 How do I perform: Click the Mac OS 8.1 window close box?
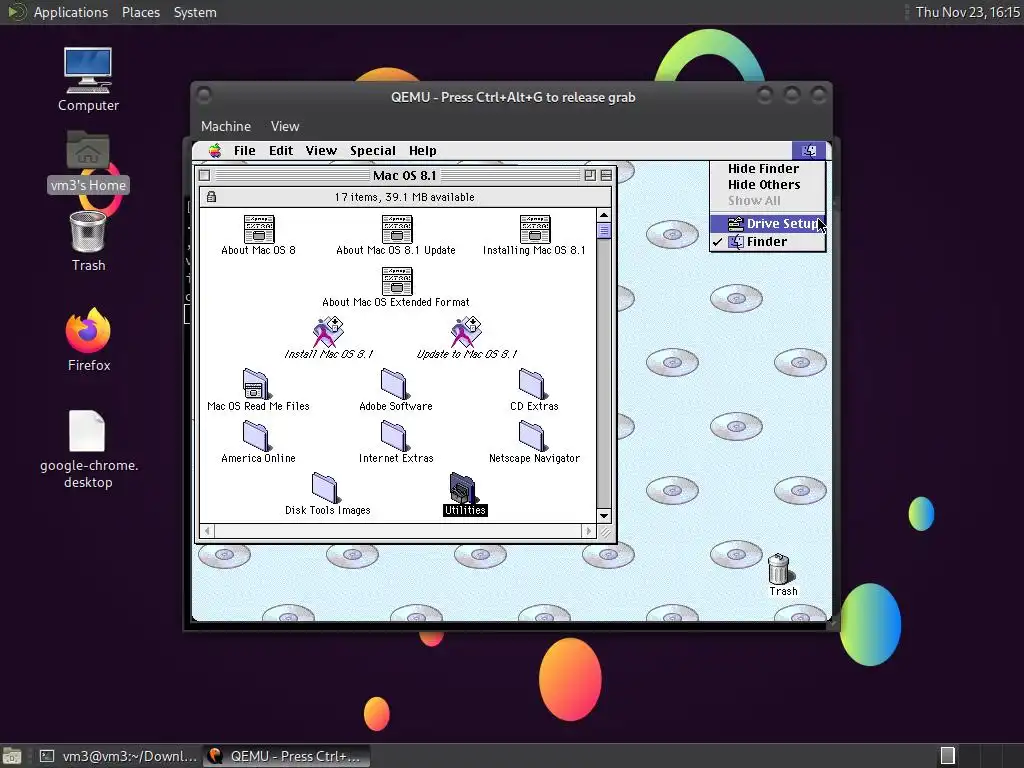204,175
